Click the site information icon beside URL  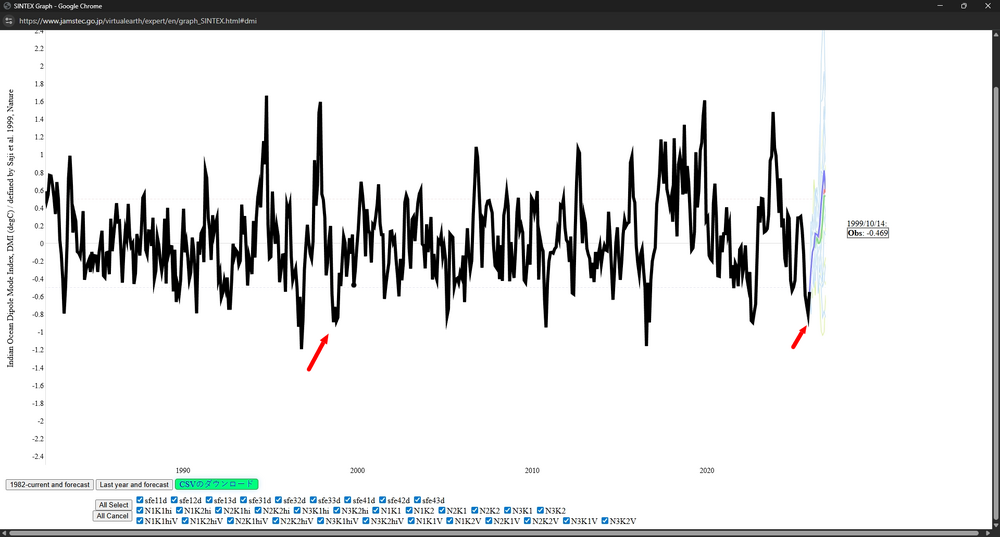(x=8, y=20)
